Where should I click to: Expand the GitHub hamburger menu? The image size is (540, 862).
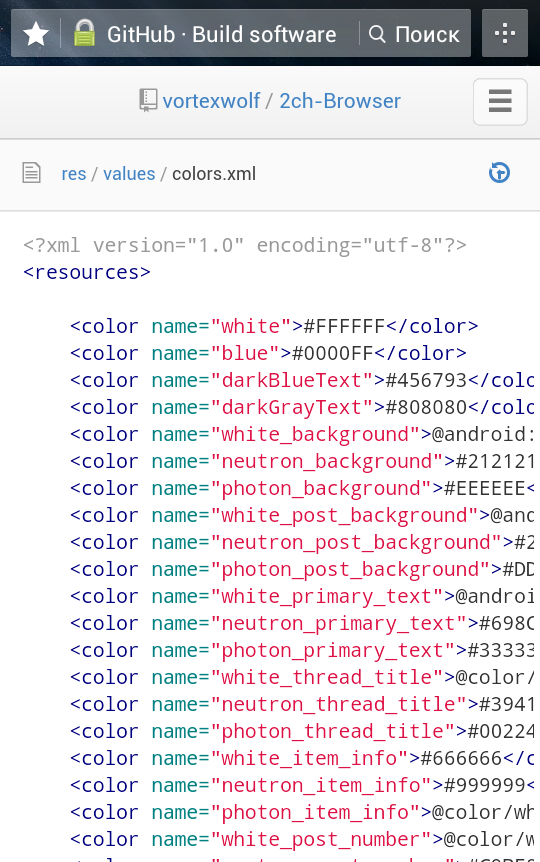500,102
